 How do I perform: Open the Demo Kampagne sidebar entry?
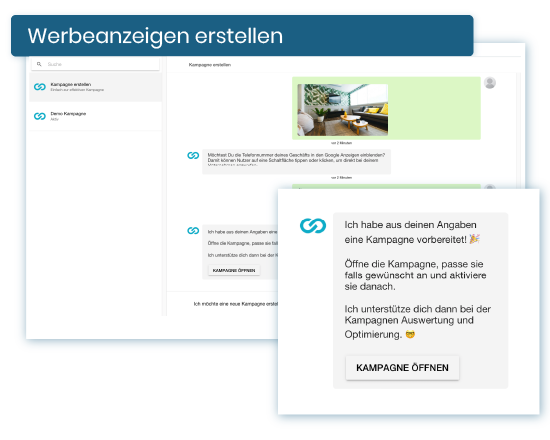coord(95,116)
